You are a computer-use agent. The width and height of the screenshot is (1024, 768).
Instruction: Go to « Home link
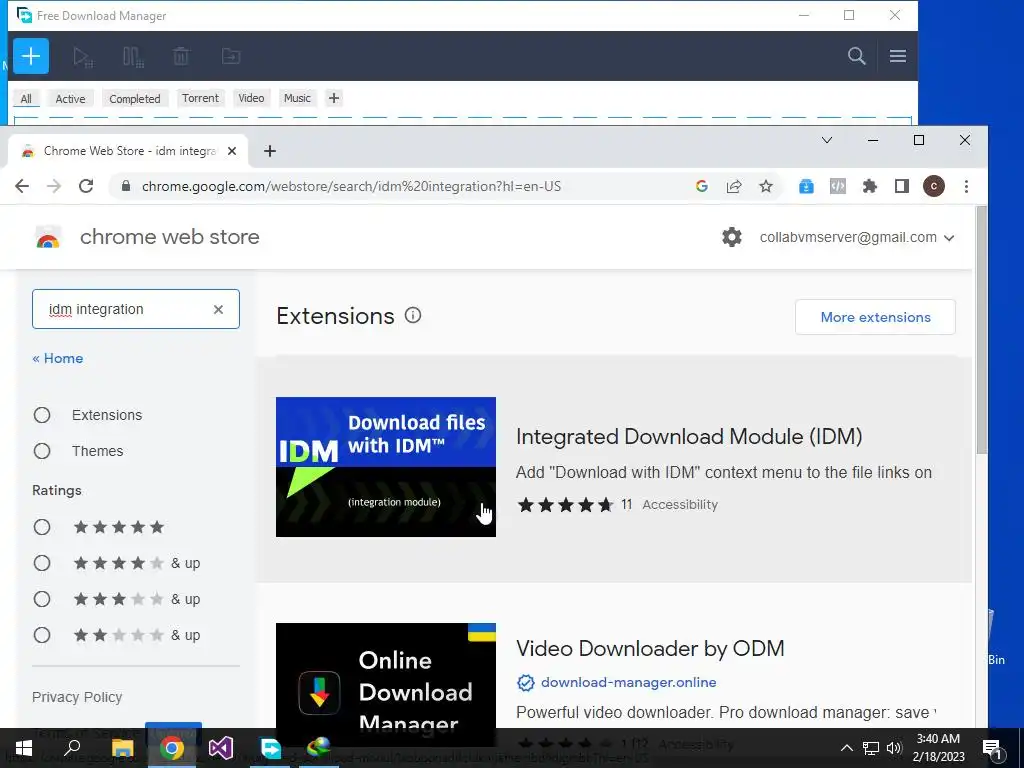(57, 359)
